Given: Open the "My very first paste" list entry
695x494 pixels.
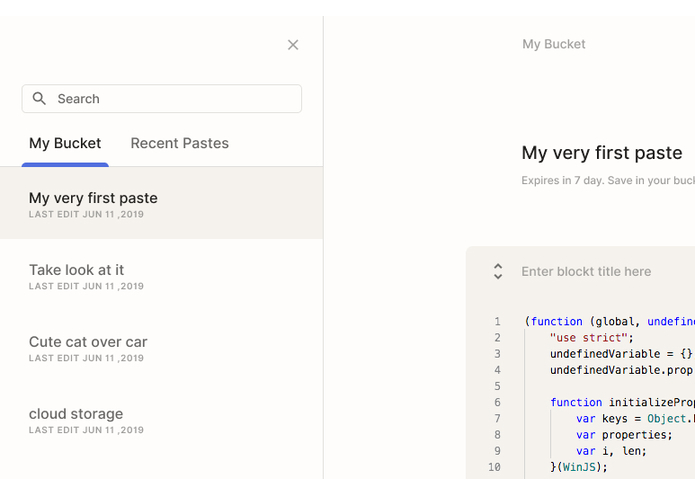Looking at the screenshot, I should coord(161,203).
